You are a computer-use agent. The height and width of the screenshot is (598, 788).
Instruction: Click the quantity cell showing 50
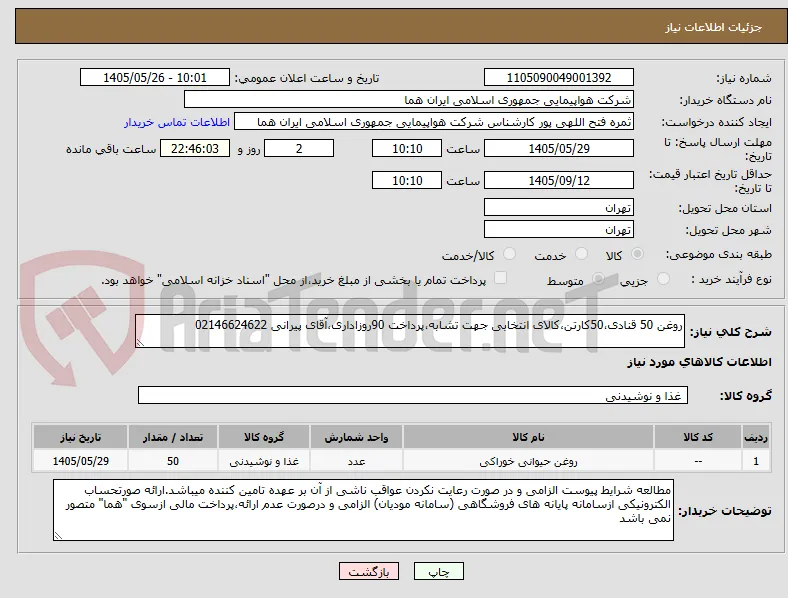tap(173, 461)
